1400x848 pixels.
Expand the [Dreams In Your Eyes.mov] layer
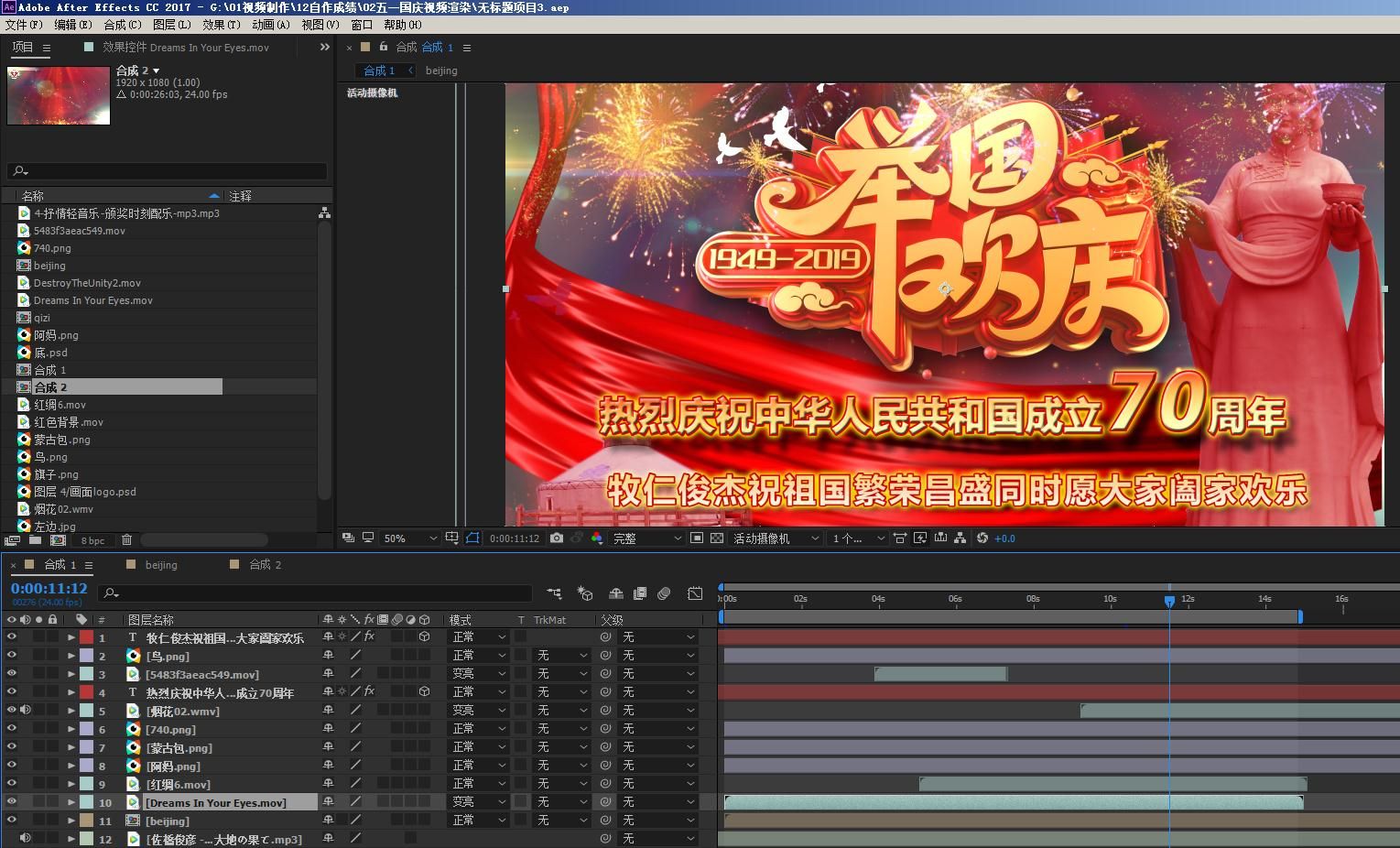tap(71, 802)
